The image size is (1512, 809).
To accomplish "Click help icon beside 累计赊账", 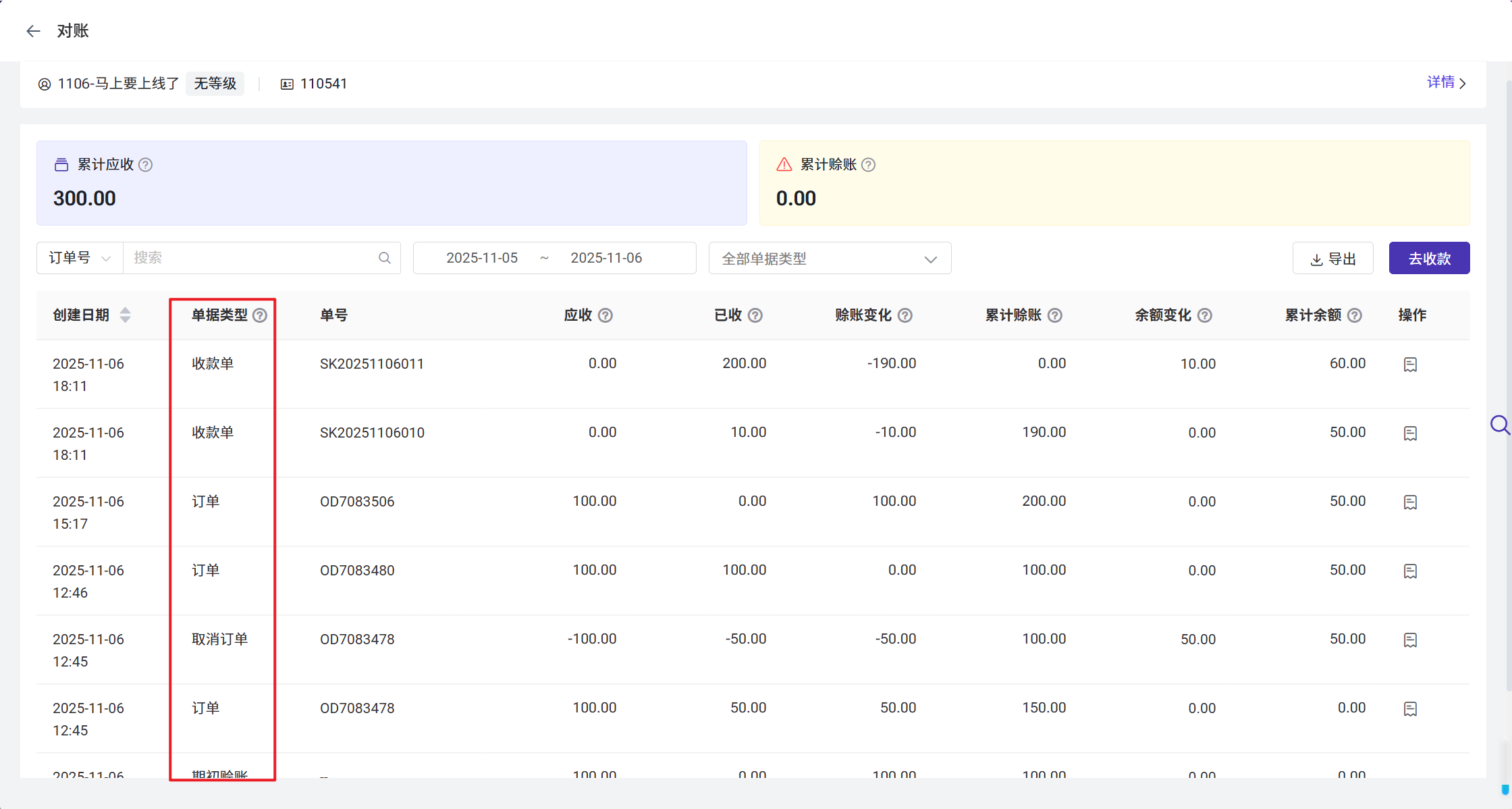I will [x=869, y=165].
